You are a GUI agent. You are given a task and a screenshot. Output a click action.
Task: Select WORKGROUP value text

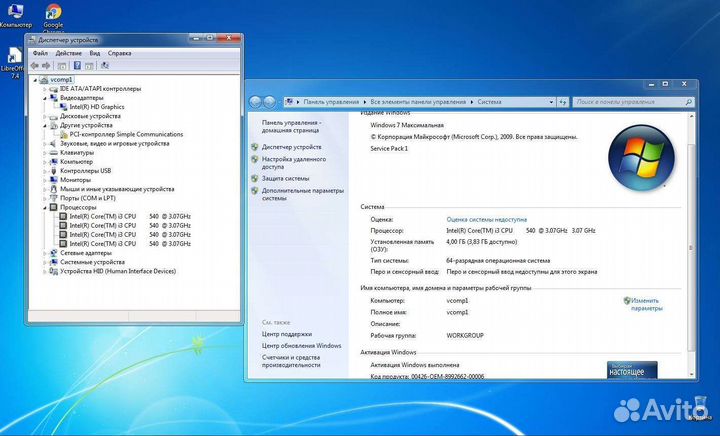465,335
